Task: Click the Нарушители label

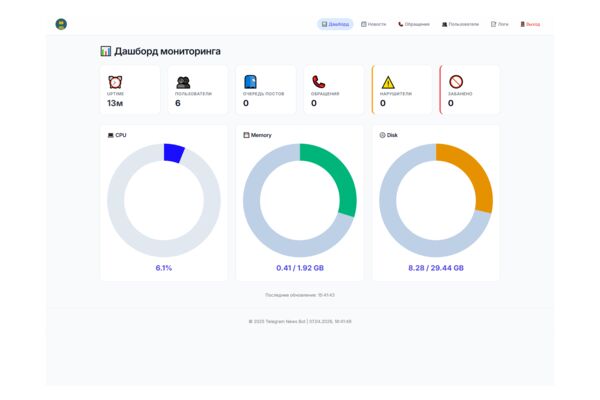Action: (396, 94)
